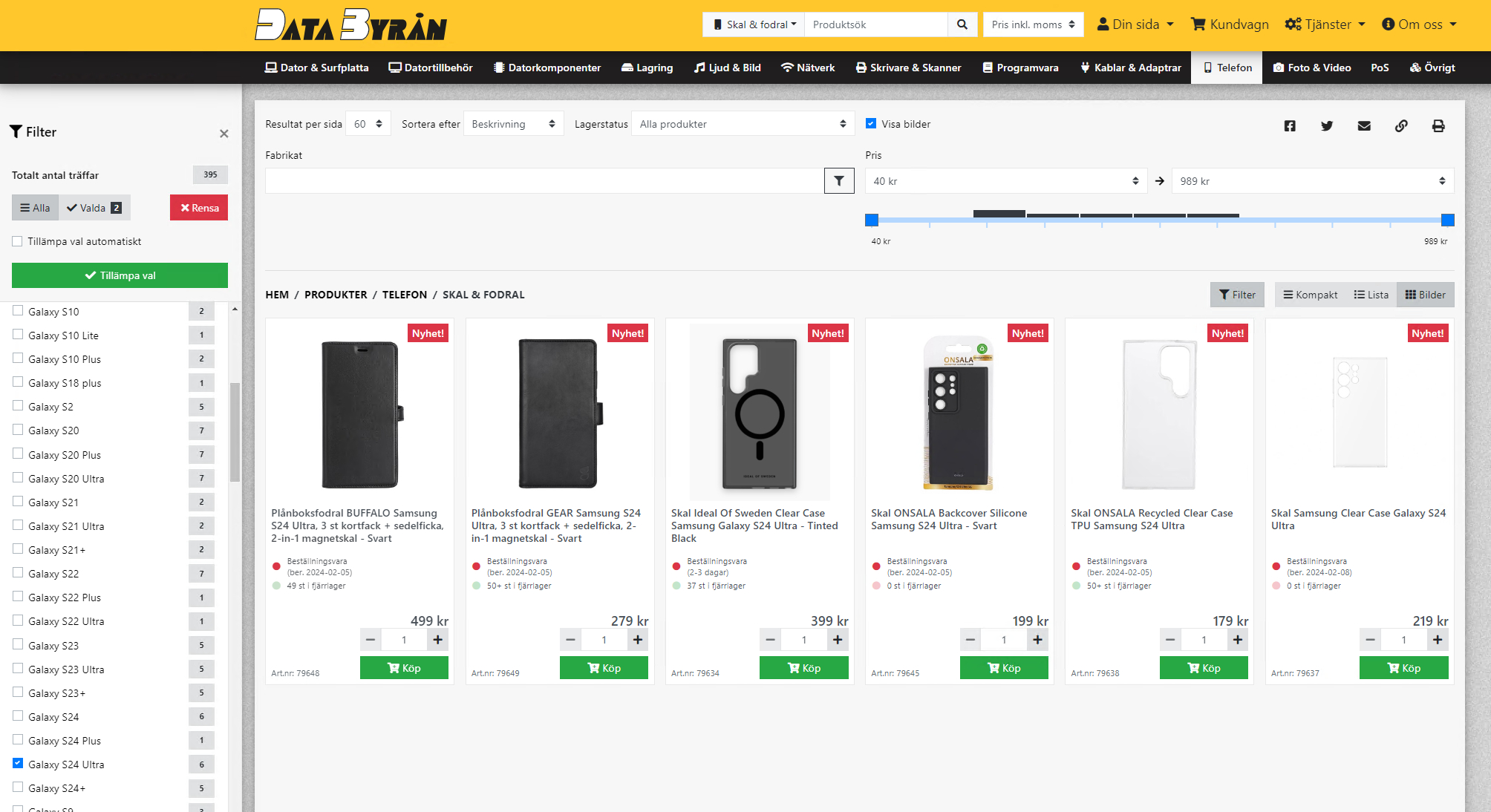Open maximum price 989 kr dropdown

1313,181
